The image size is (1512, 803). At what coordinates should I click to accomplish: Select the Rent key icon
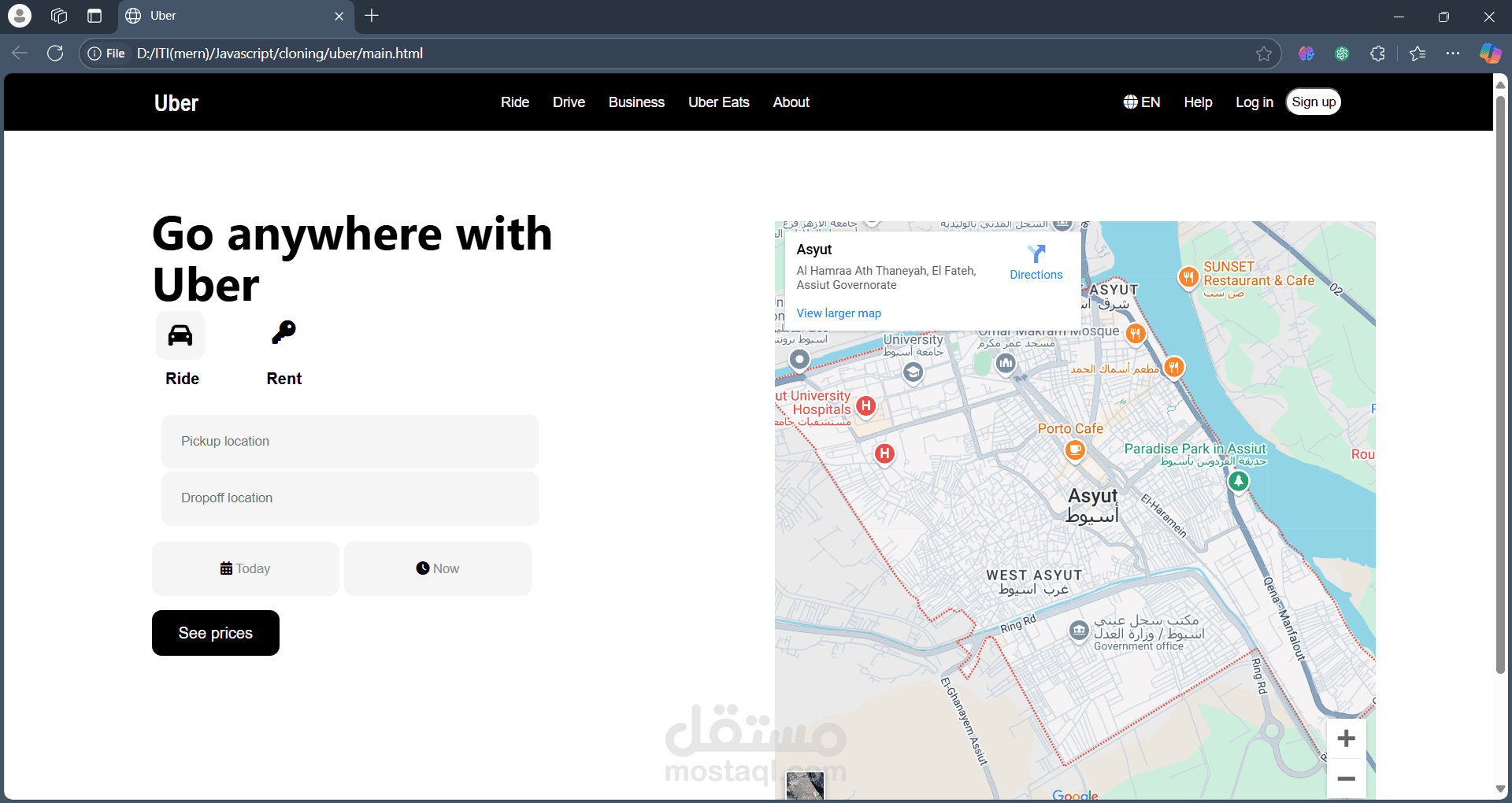point(283,331)
